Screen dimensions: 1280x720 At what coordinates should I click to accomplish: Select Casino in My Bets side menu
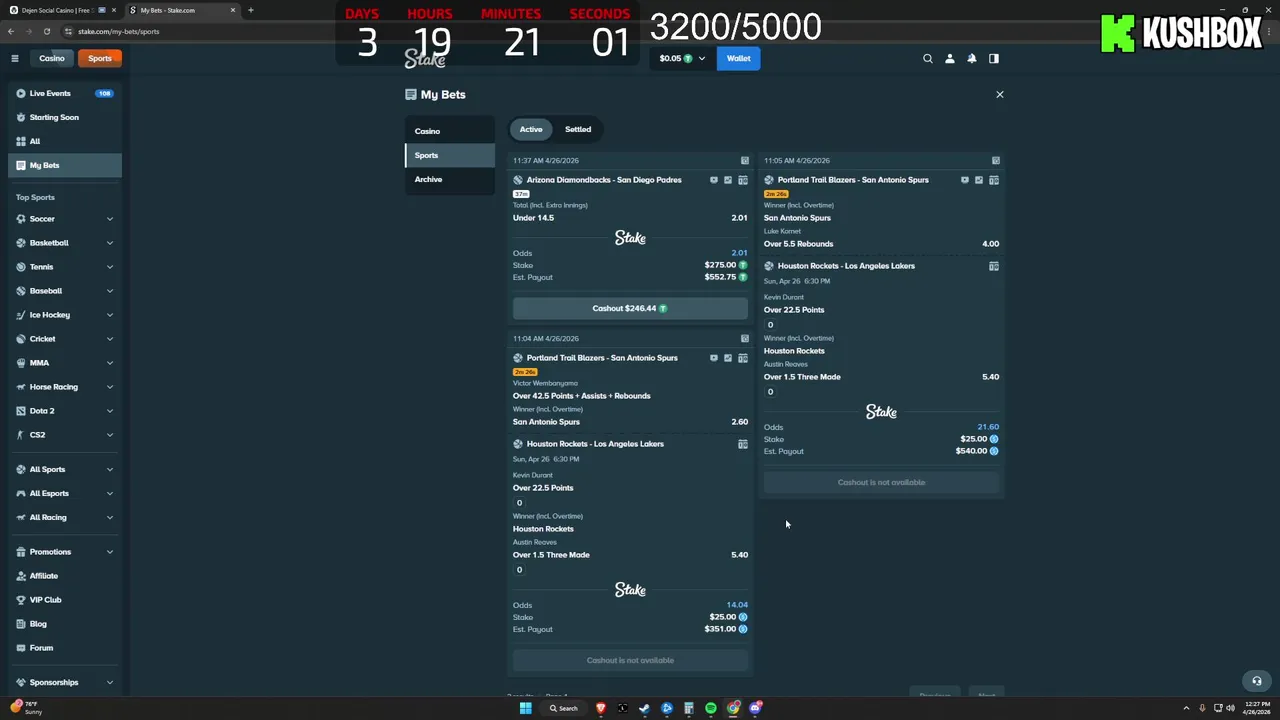[450, 131]
